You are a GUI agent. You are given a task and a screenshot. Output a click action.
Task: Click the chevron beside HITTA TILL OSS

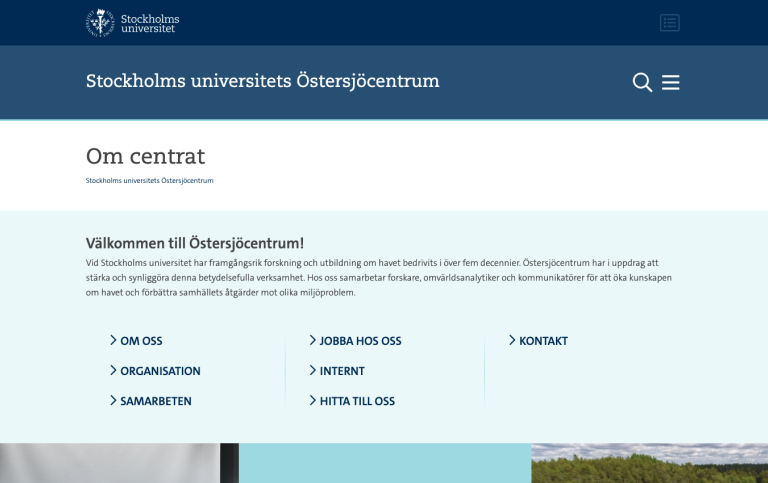click(312, 400)
